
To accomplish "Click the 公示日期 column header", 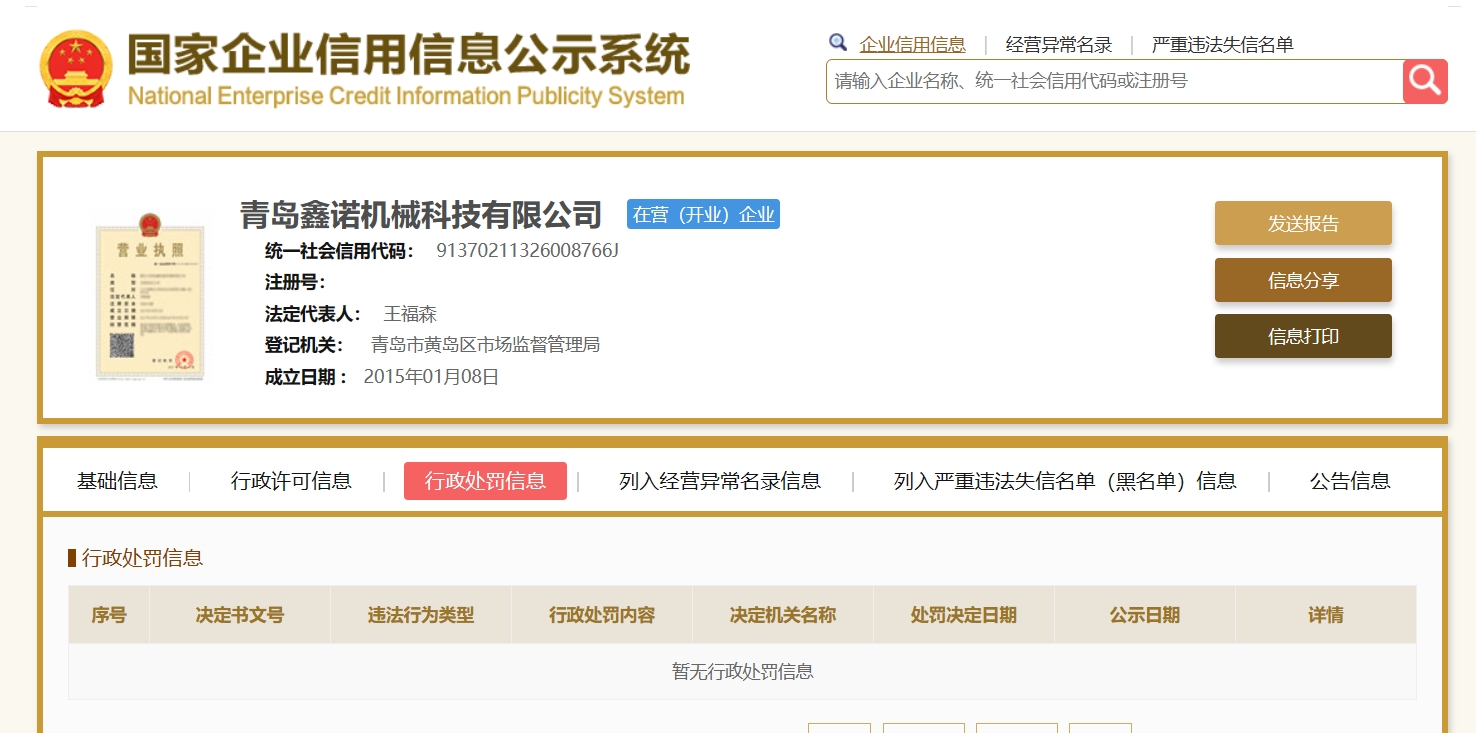I will (1145, 615).
